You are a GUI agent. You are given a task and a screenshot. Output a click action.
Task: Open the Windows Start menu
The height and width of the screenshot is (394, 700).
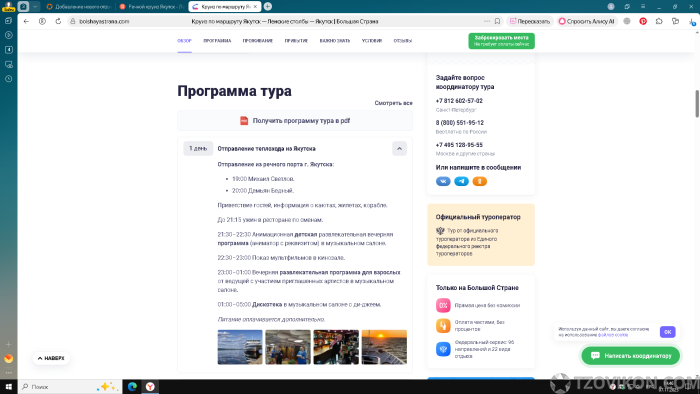click(x=8, y=387)
